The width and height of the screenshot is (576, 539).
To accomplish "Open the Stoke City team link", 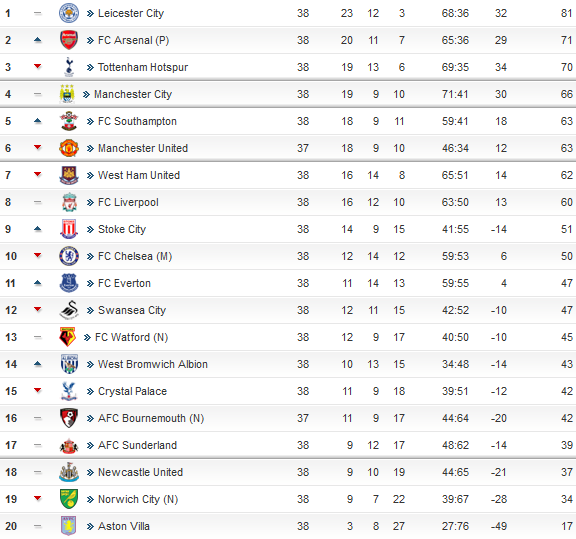I will (x=122, y=229).
